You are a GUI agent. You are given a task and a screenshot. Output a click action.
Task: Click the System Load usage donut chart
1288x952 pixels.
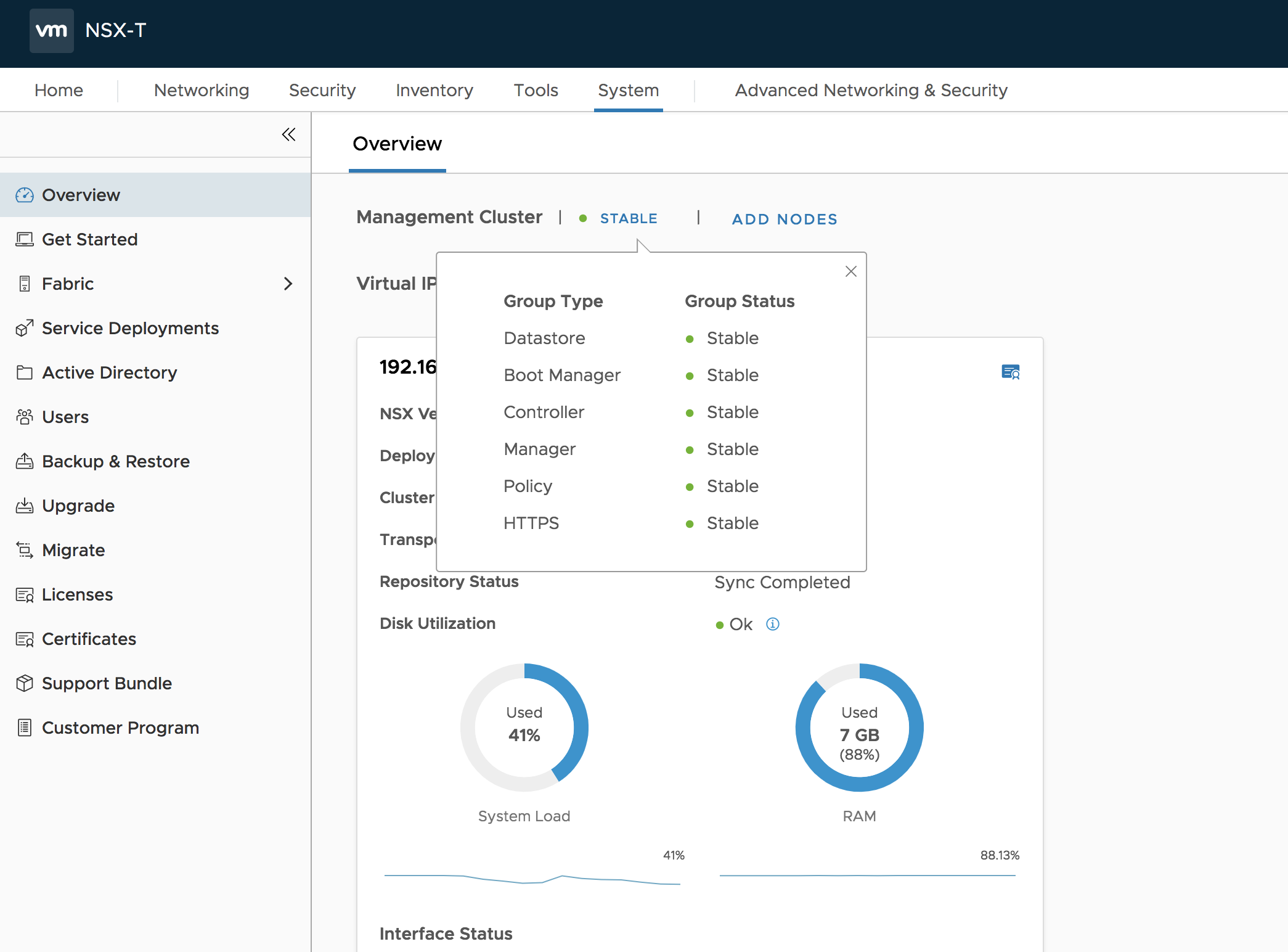(x=524, y=728)
